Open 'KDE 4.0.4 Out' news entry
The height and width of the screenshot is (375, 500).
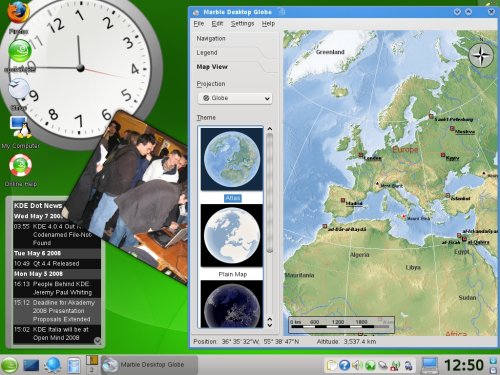pyautogui.click(x=57, y=234)
